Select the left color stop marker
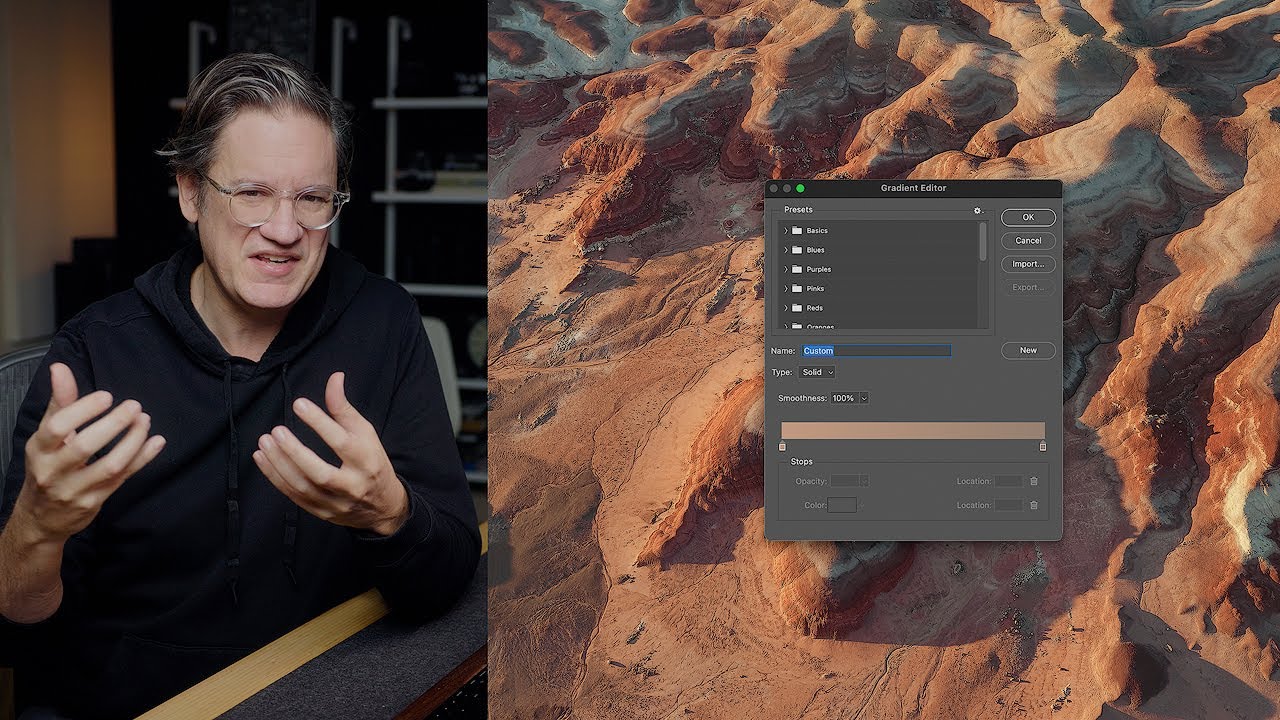 pyautogui.click(x=782, y=446)
